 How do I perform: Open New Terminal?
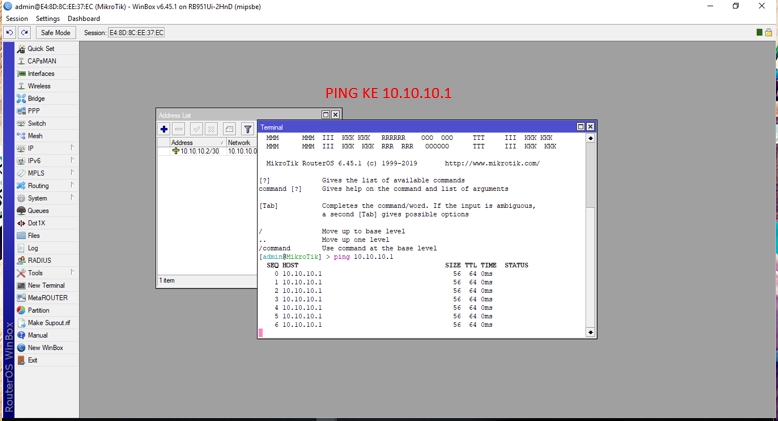point(46,285)
